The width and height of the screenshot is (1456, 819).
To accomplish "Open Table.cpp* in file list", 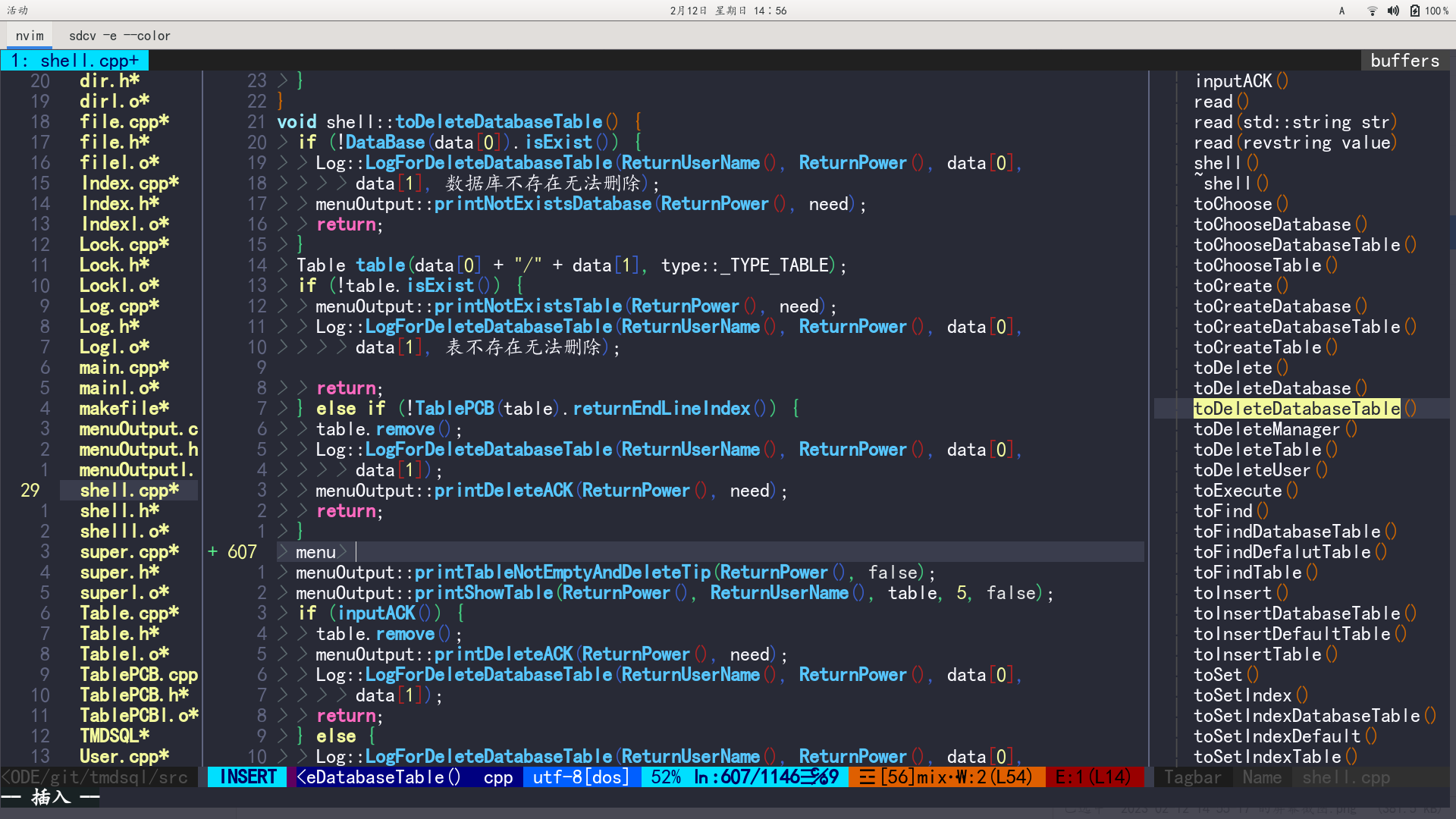I will click(x=130, y=613).
